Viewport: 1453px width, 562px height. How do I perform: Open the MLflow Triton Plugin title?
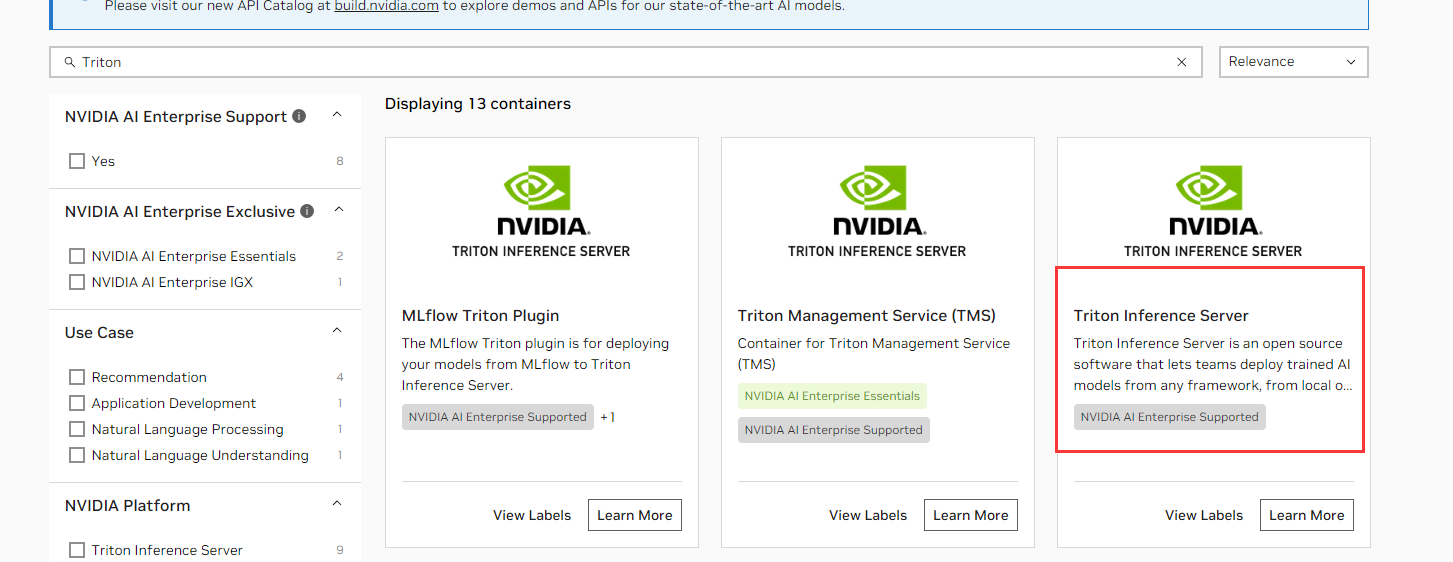click(480, 316)
